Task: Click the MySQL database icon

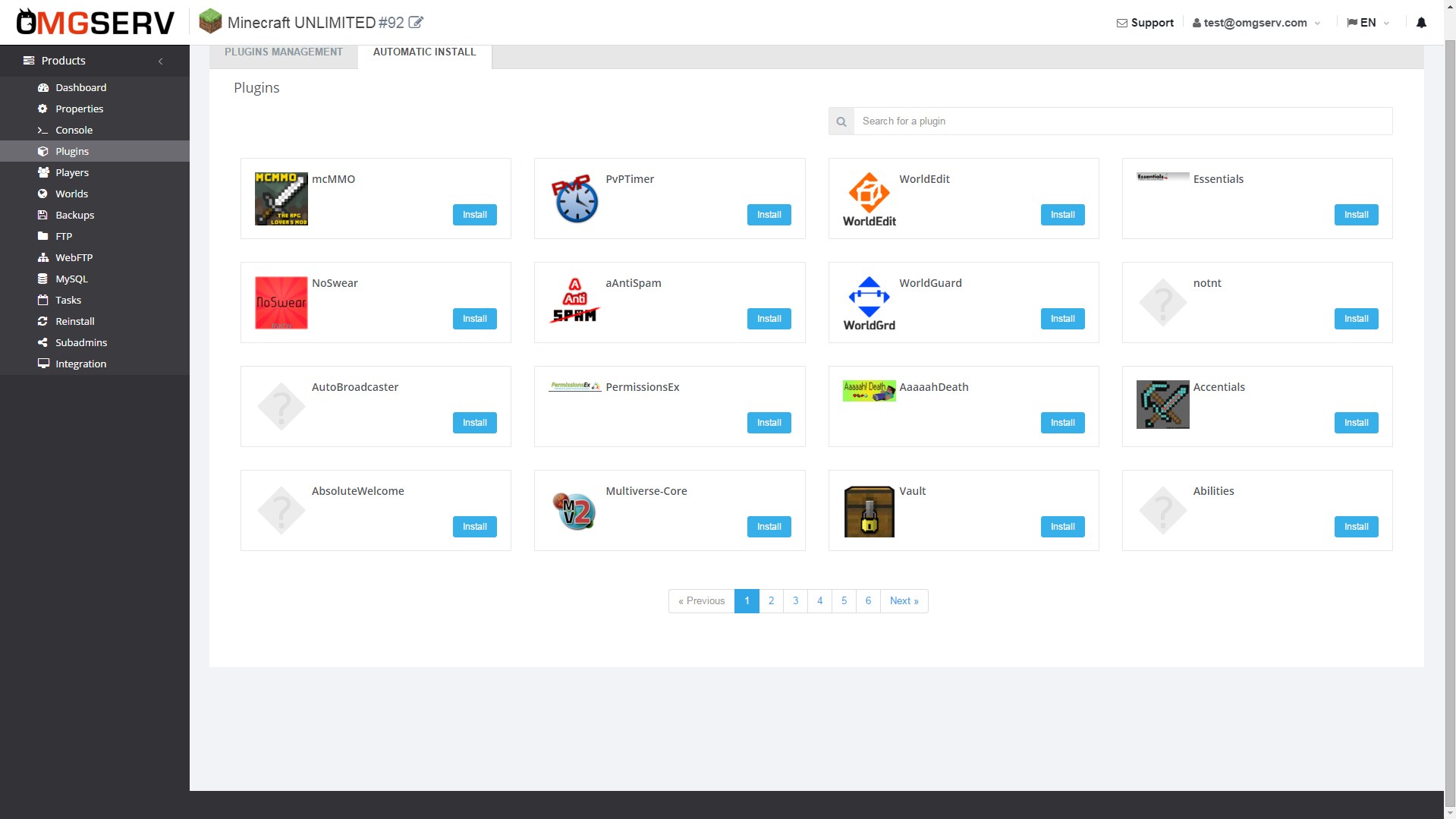Action: point(43,279)
